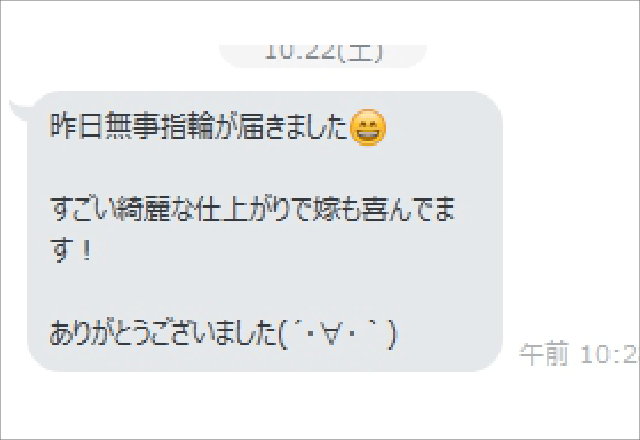The image size is (640, 440).
Task: Select the first line 昨日無事指輪が届きました
Action: coord(198,127)
